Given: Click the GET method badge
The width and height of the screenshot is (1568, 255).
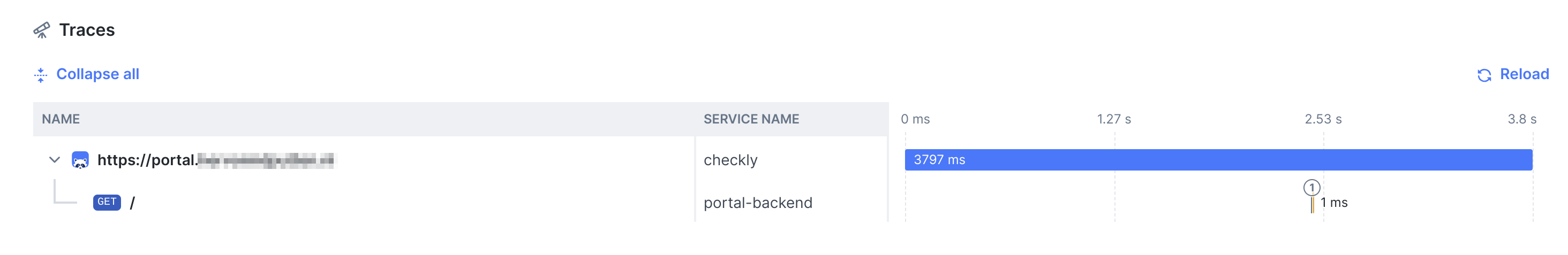Looking at the screenshot, I should [x=107, y=202].
